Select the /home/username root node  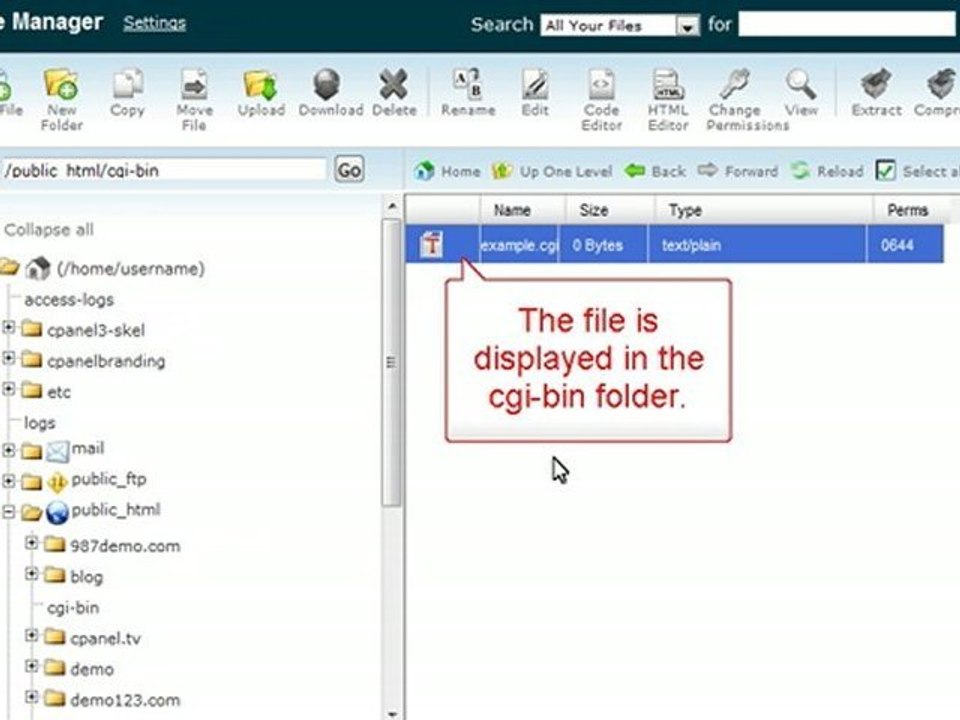pos(130,268)
